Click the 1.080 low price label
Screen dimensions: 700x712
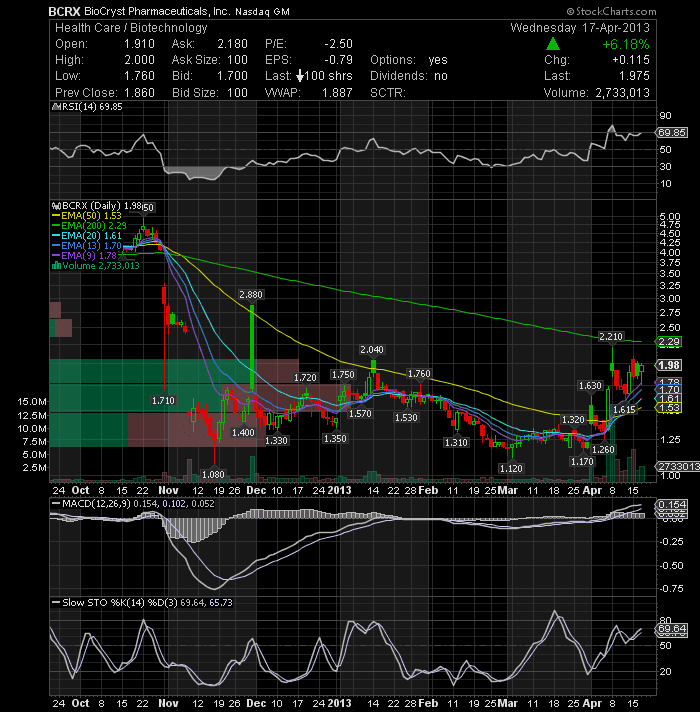pyautogui.click(x=213, y=475)
